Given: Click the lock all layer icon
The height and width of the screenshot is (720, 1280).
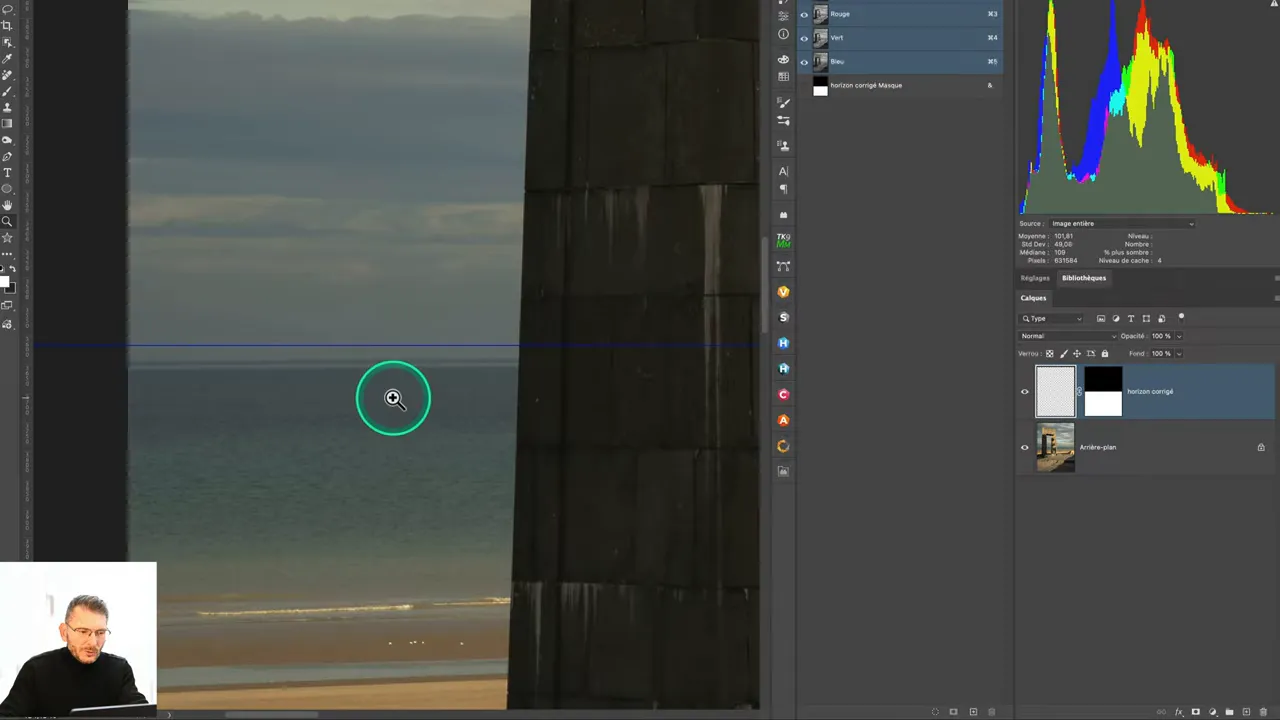Looking at the screenshot, I should coord(1104,353).
